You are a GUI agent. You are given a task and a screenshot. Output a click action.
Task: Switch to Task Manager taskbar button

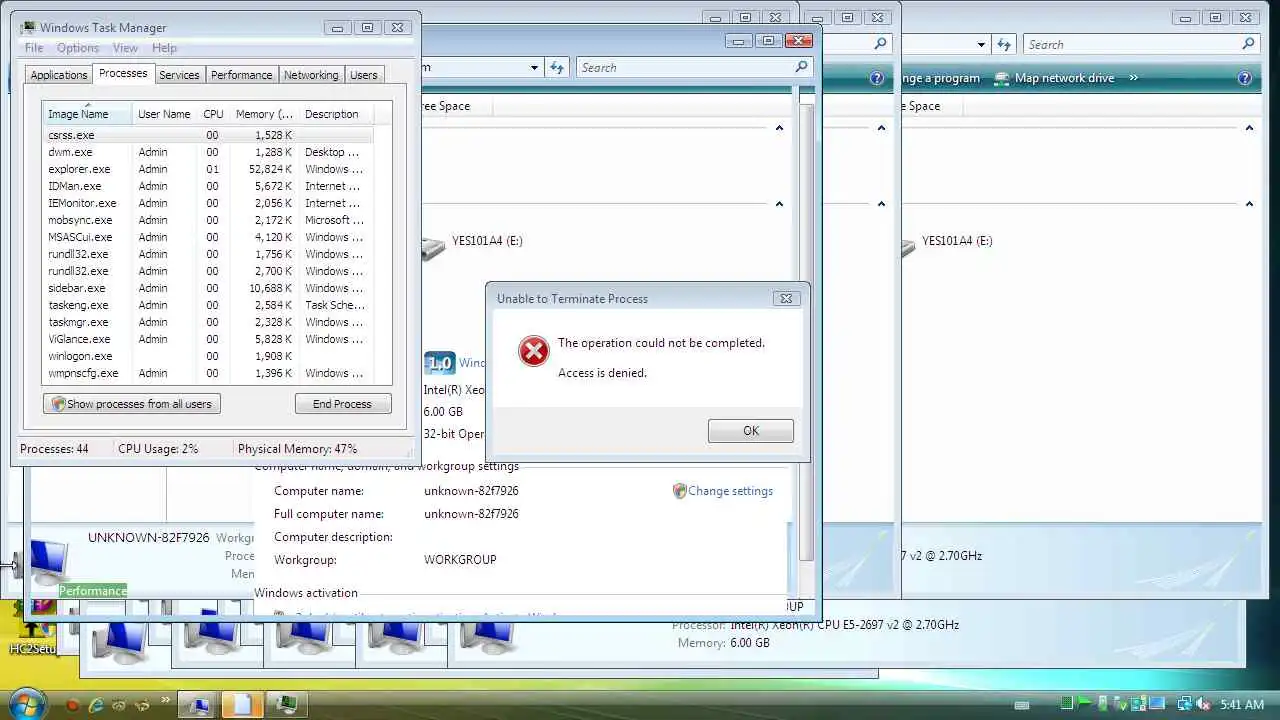click(286, 705)
